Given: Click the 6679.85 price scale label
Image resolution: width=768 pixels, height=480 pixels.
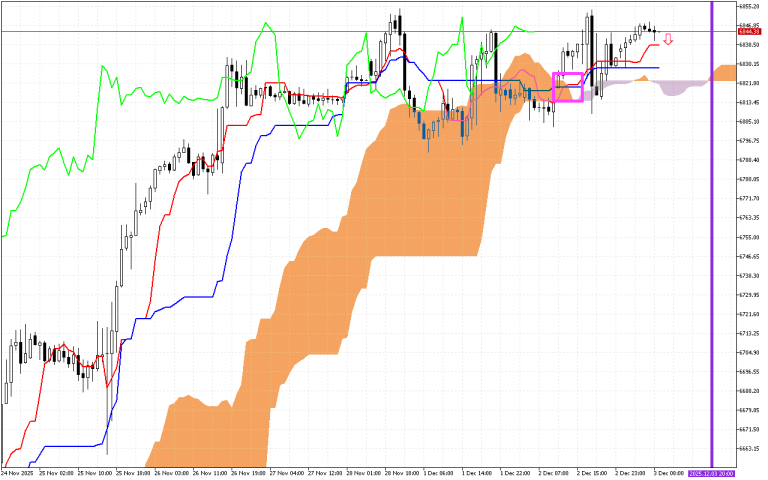Looking at the screenshot, I should (x=749, y=410).
